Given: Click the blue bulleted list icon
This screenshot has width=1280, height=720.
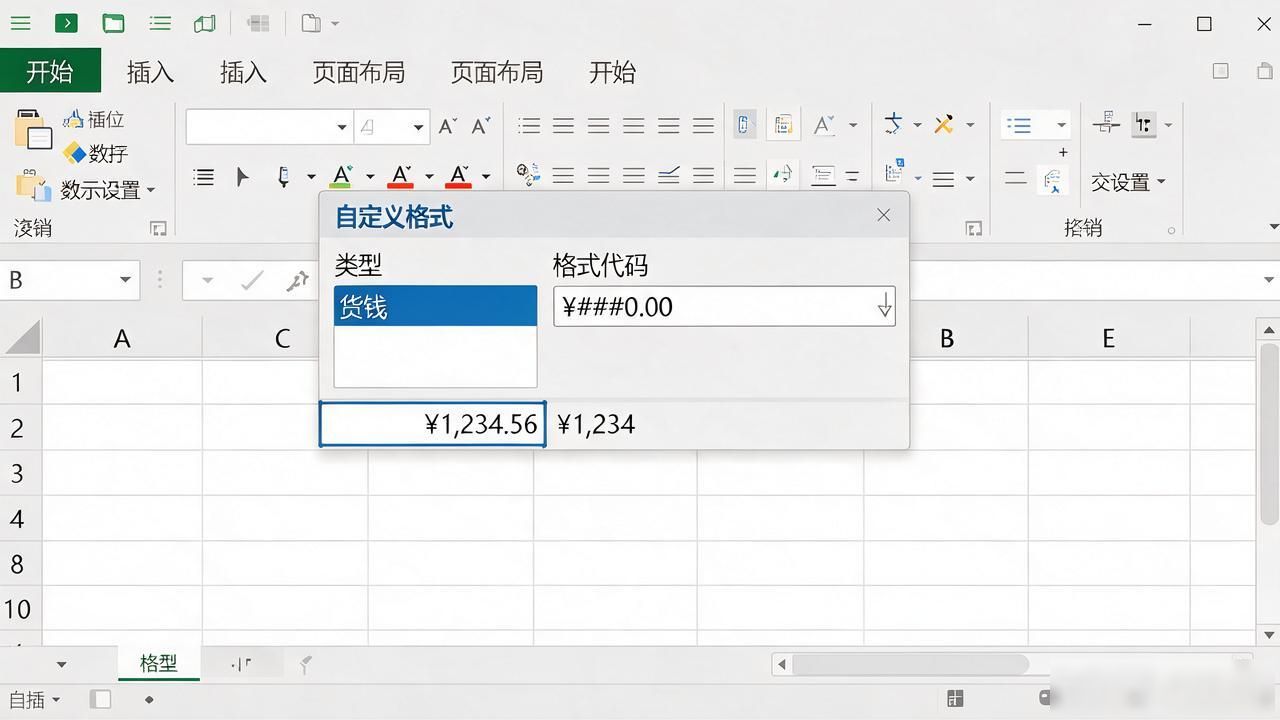Looking at the screenshot, I should click(x=1019, y=125).
